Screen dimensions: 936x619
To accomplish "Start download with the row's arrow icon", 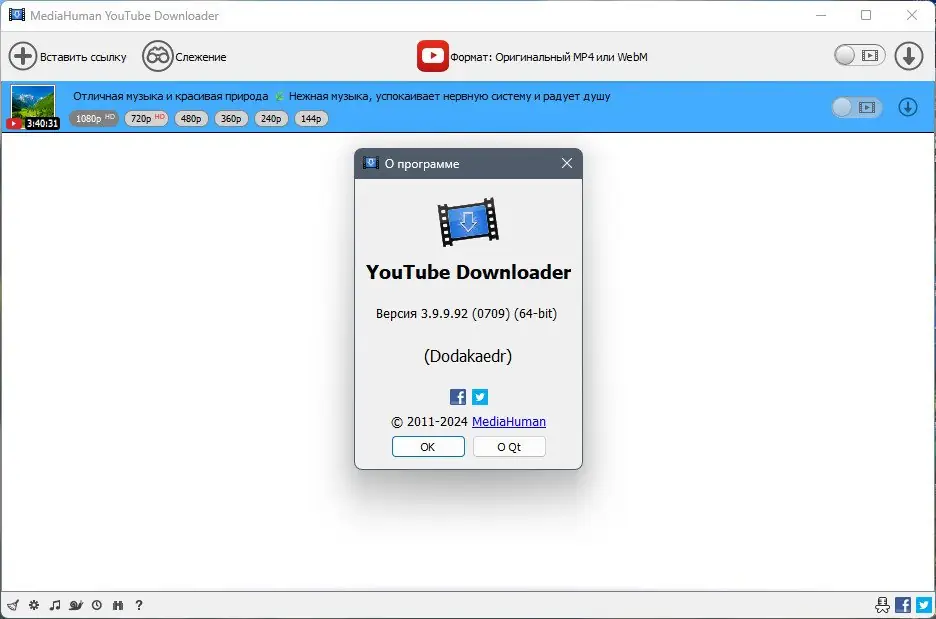I will (x=908, y=107).
